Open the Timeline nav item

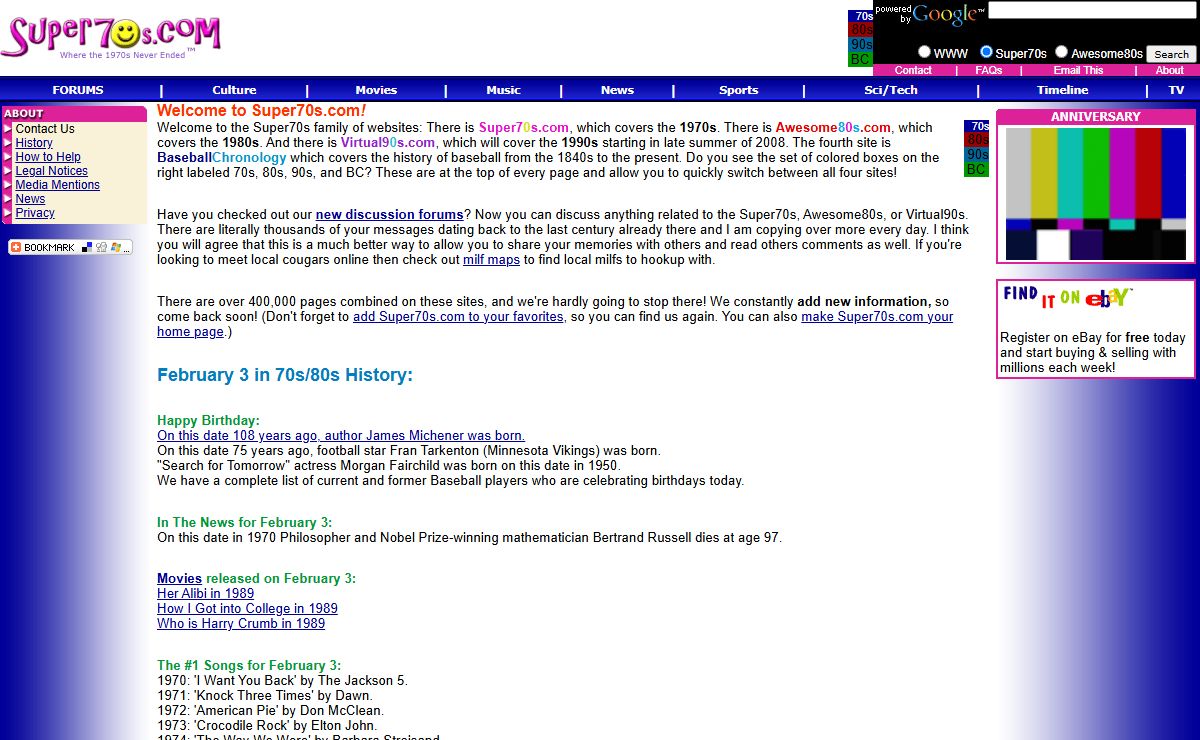(1062, 90)
